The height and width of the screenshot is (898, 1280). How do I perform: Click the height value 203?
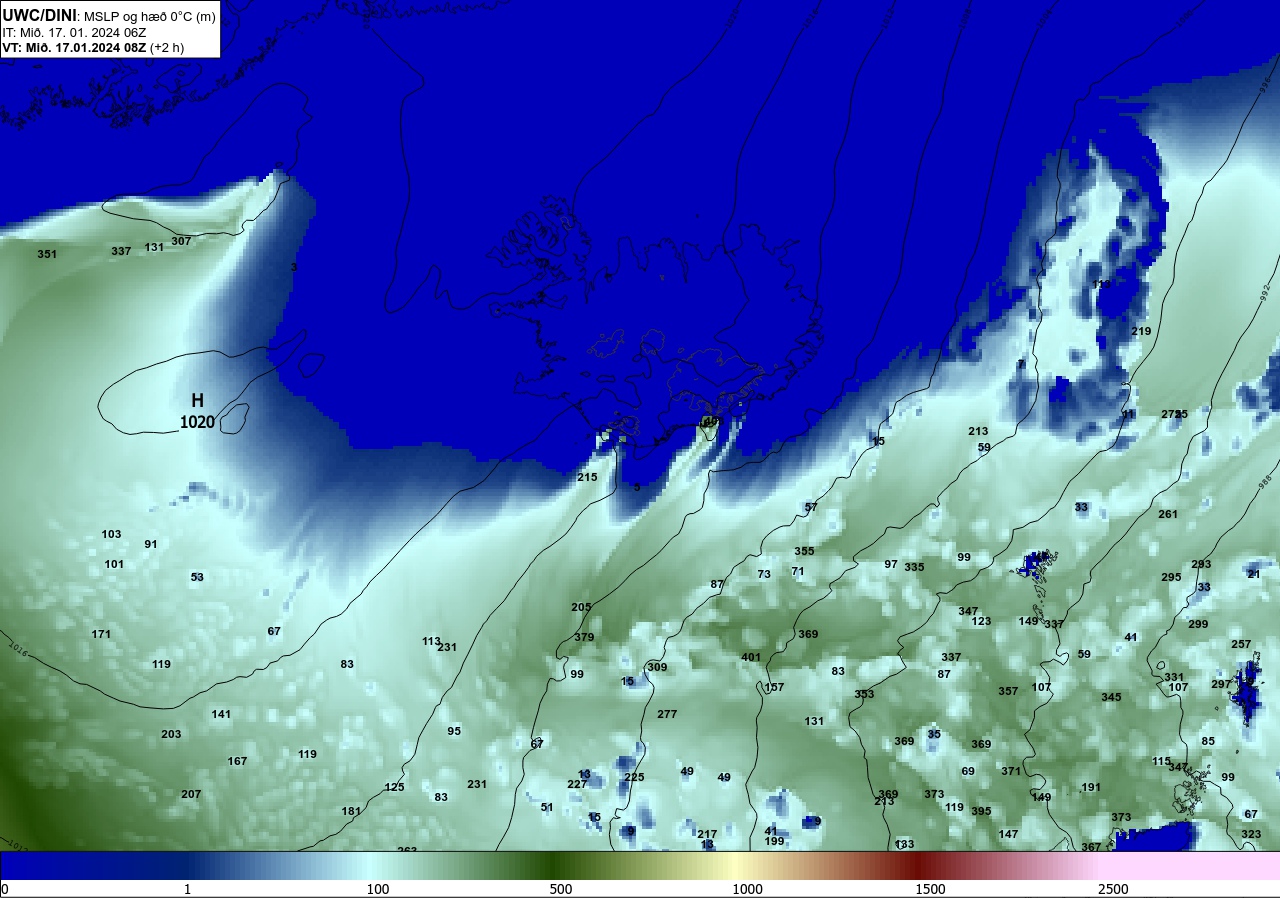pyautogui.click(x=171, y=734)
